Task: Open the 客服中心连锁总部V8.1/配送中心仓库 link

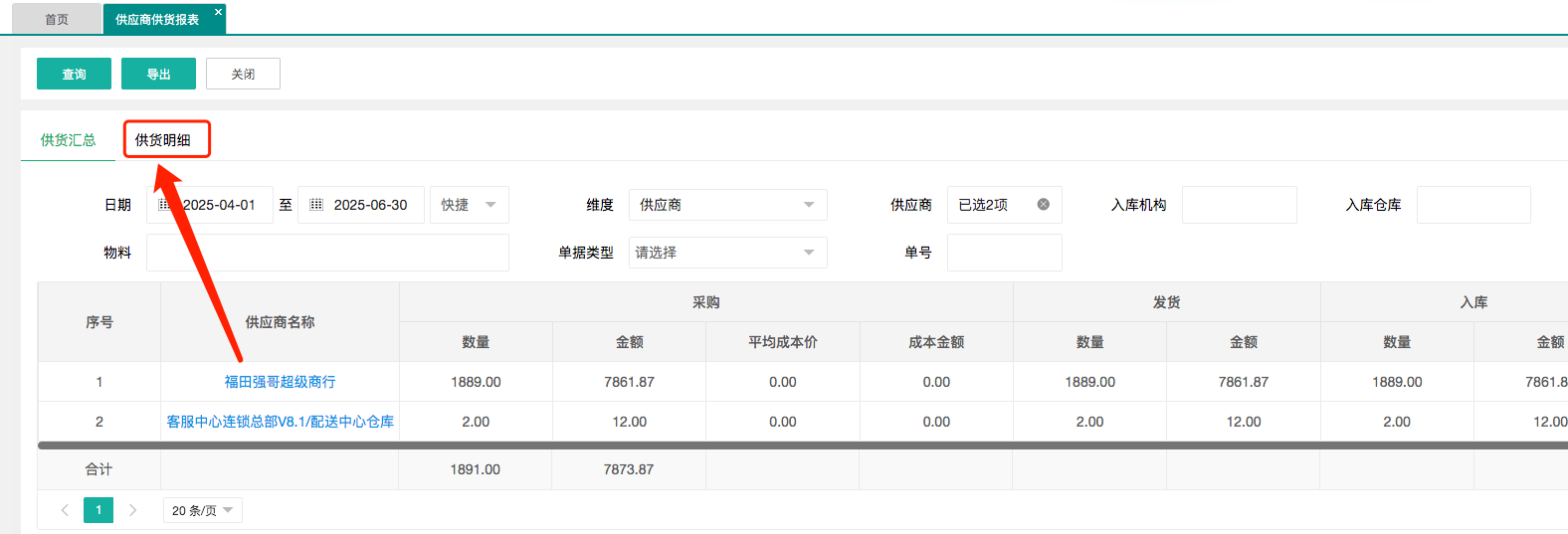Action: [x=280, y=422]
